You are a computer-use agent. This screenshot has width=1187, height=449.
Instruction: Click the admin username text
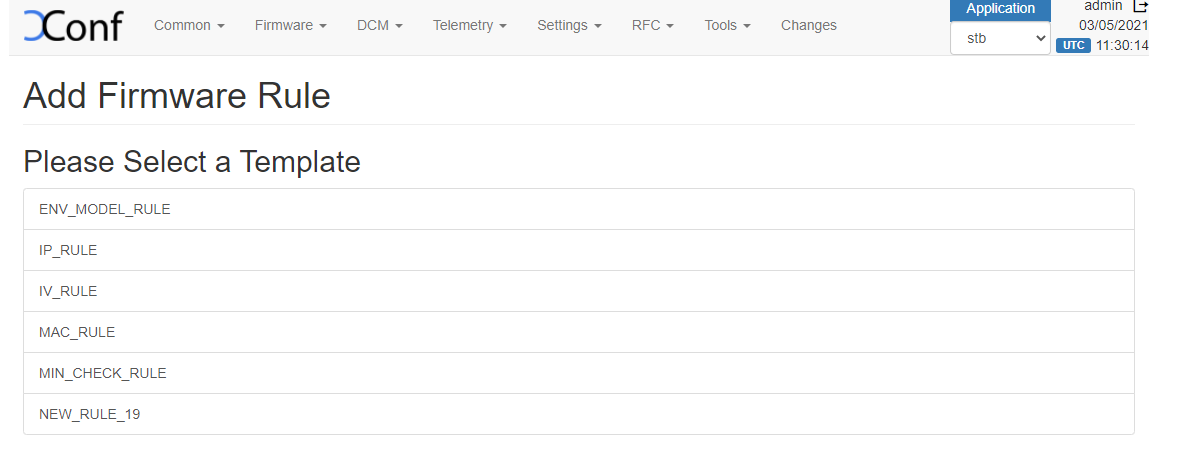pos(1104,6)
